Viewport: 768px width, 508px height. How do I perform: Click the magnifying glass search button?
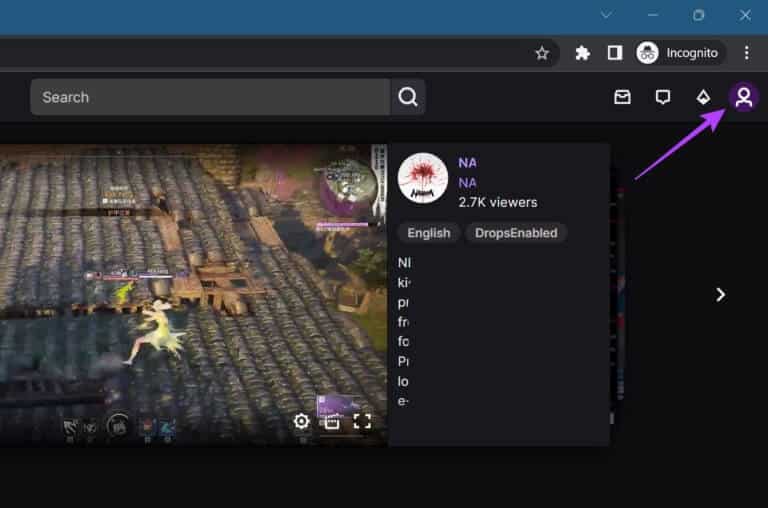(408, 97)
